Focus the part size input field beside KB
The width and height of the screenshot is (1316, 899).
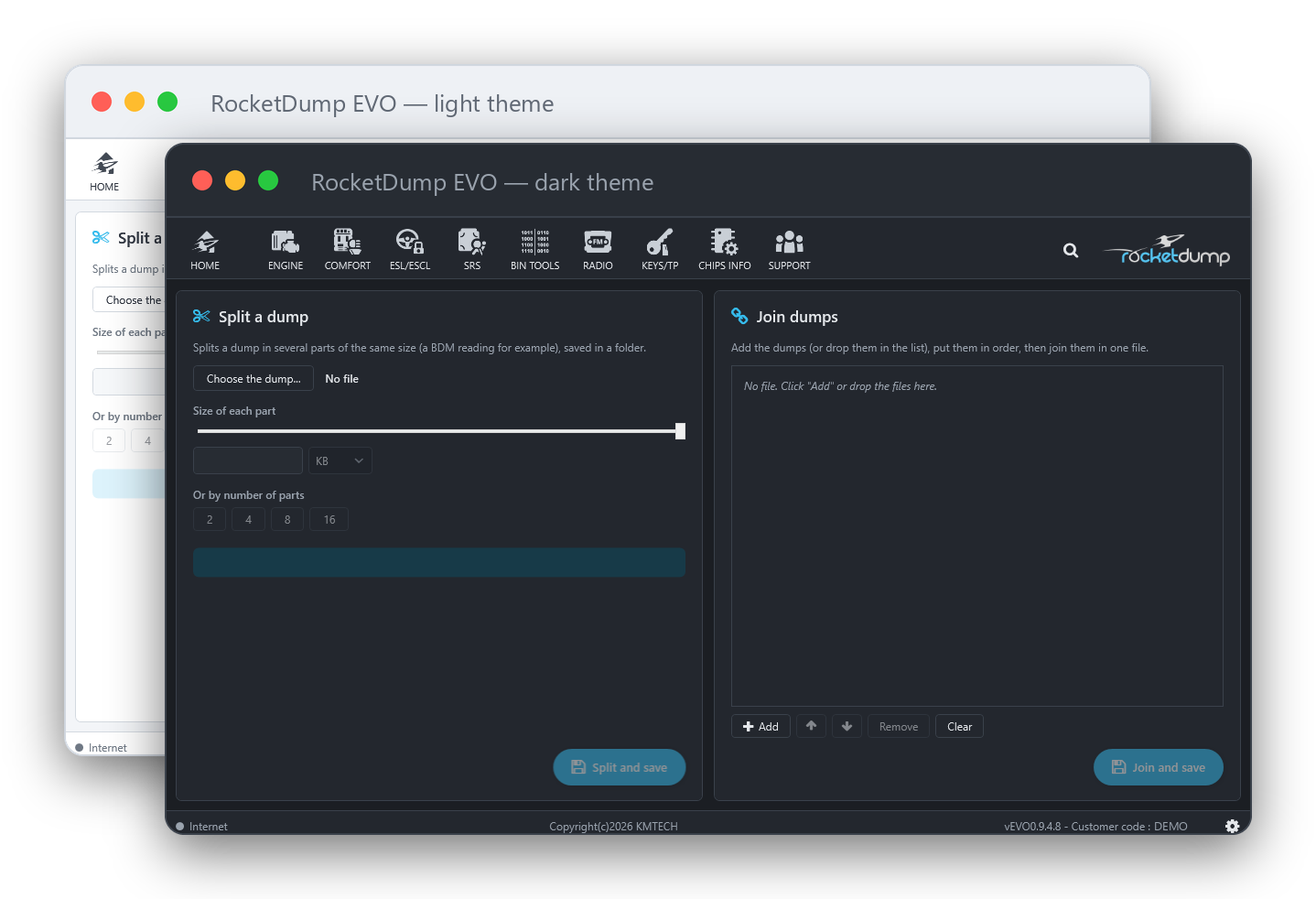[248, 460]
